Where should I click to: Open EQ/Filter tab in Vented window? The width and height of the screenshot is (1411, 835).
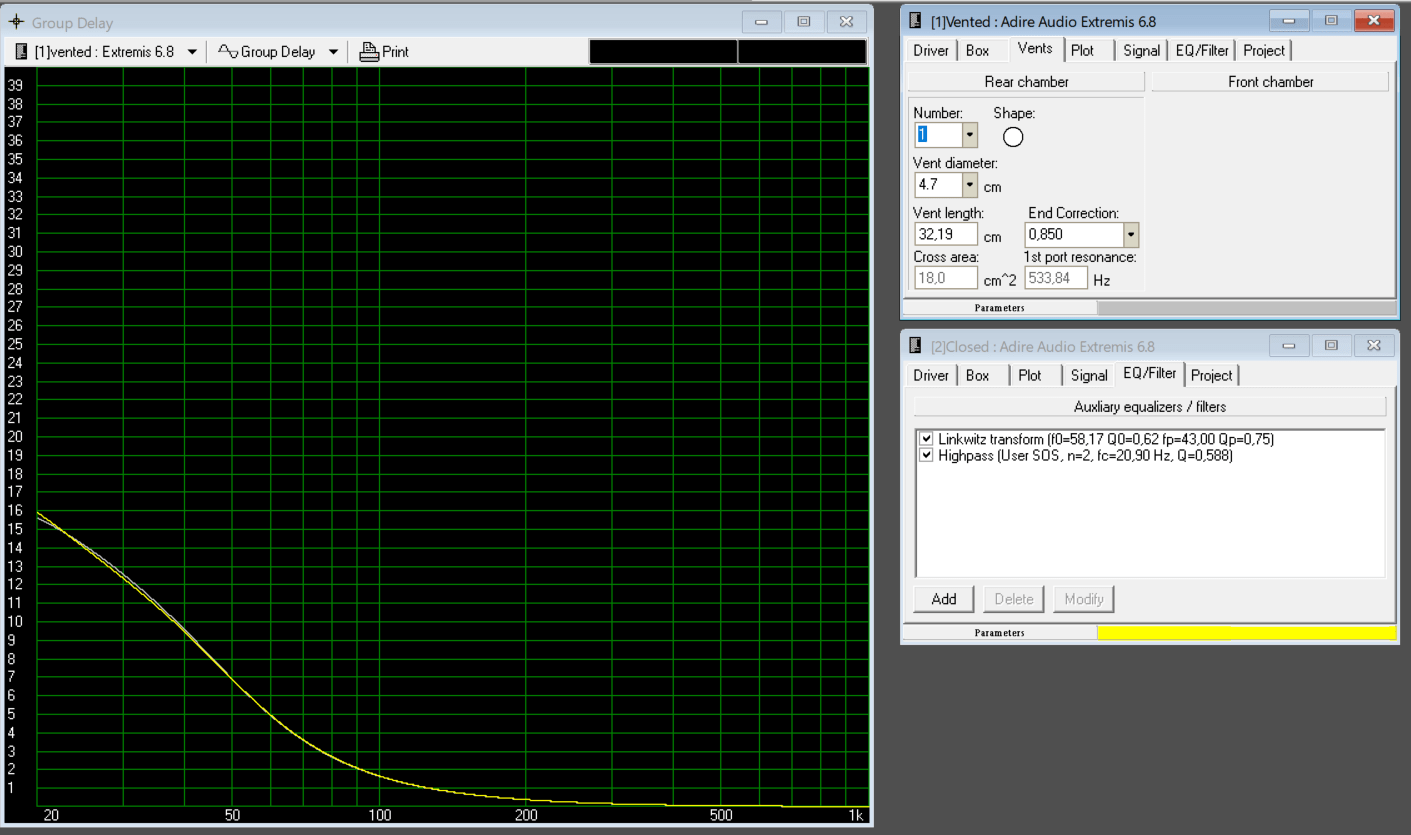[x=1202, y=50]
